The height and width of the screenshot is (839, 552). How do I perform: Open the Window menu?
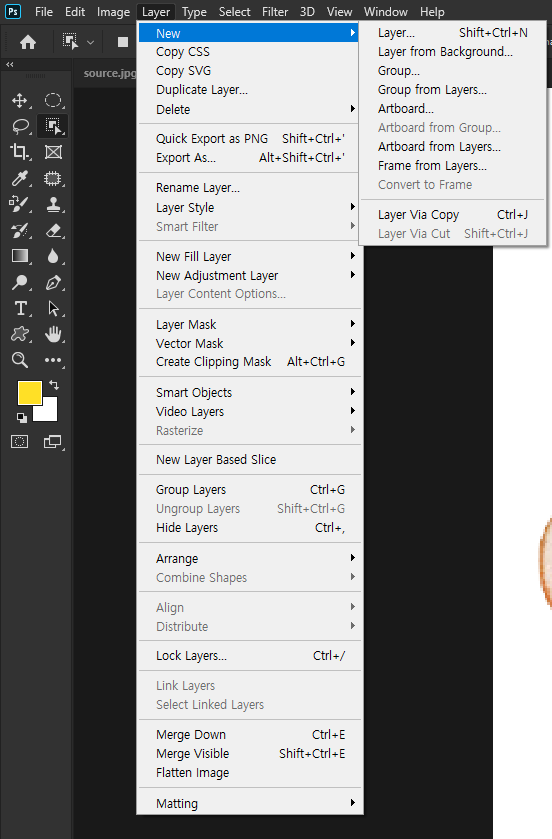(x=386, y=12)
